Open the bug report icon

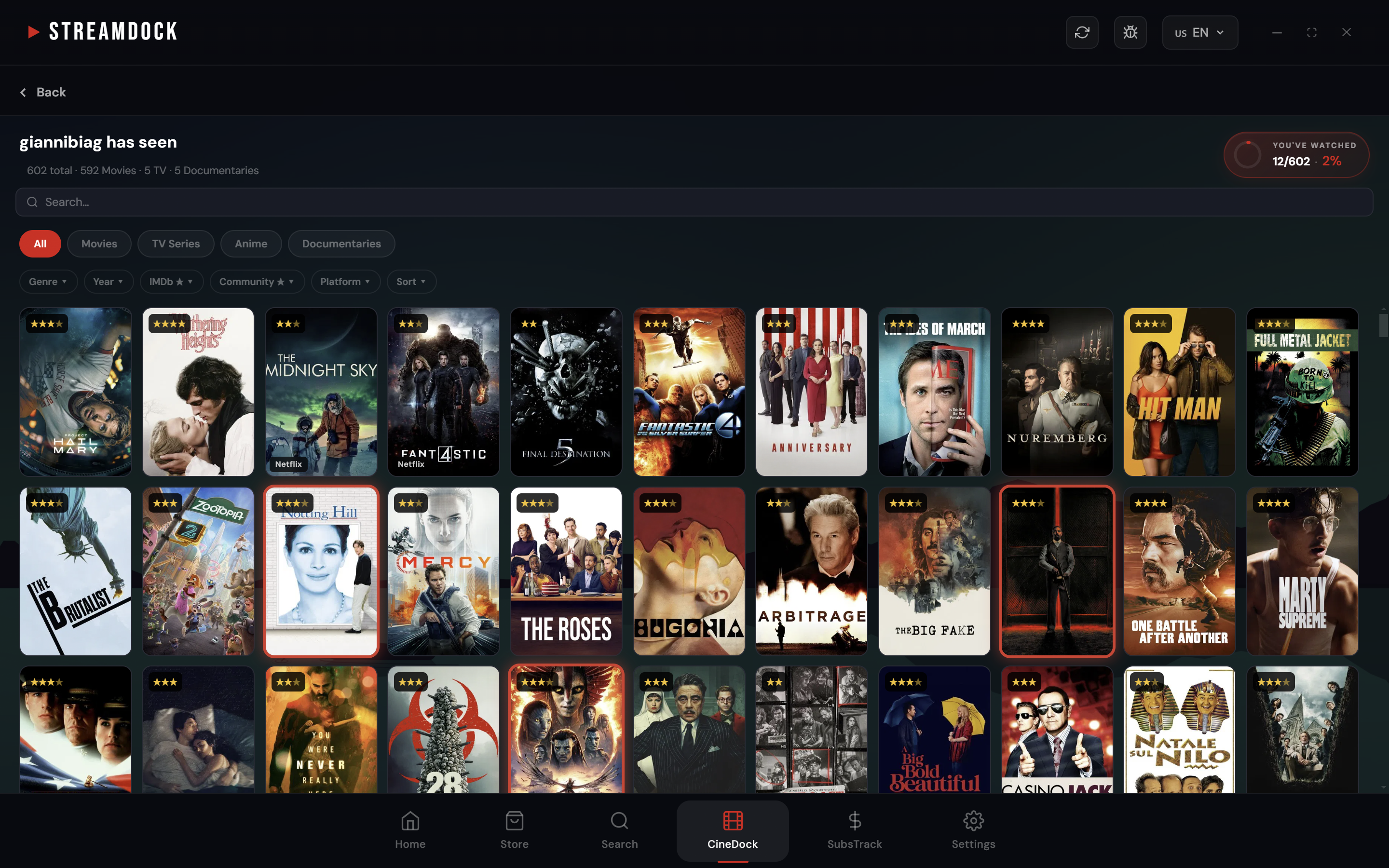pos(1130,32)
